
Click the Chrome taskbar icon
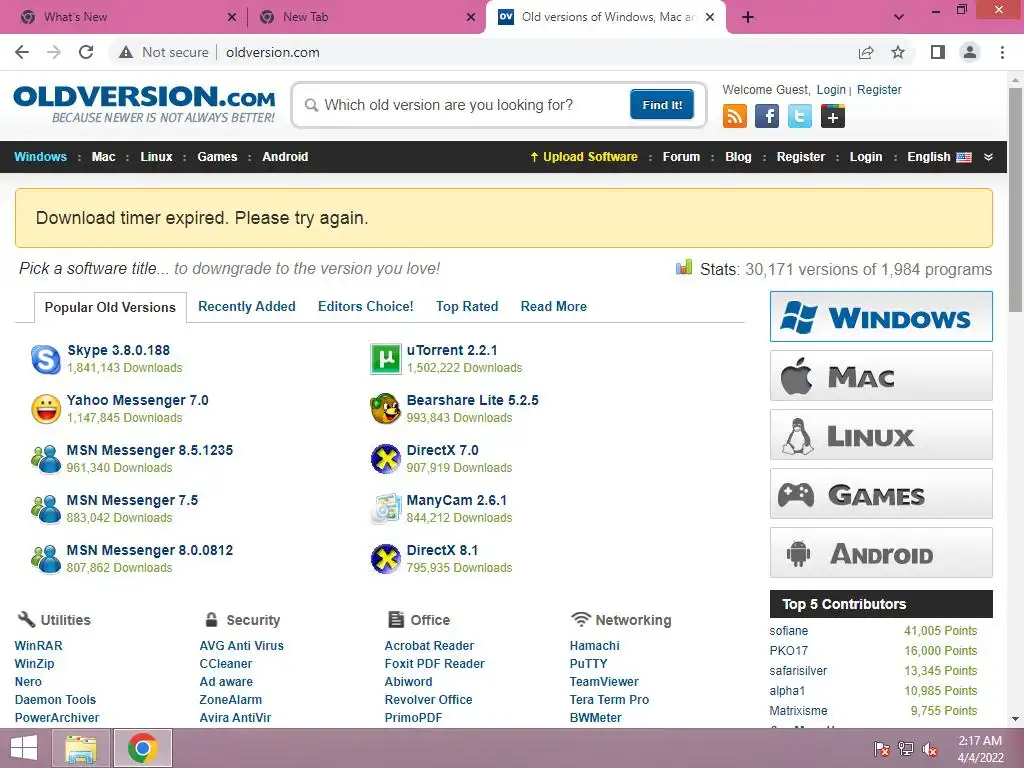pyautogui.click(x=143, y=748)
